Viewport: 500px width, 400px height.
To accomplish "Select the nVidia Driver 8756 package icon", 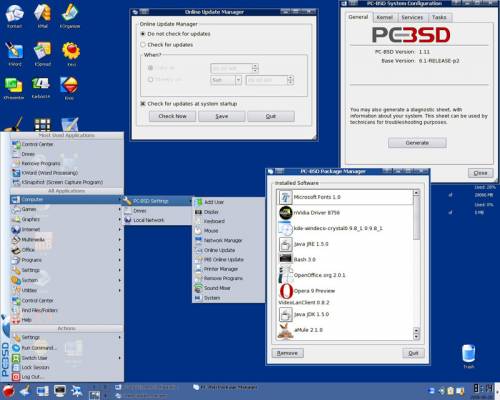I will pos(286,213).
